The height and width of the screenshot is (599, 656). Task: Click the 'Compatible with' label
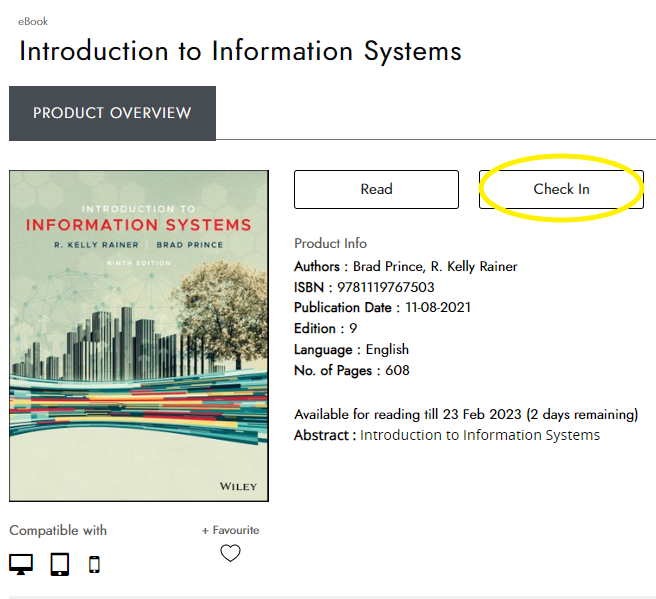click(58, 530)
